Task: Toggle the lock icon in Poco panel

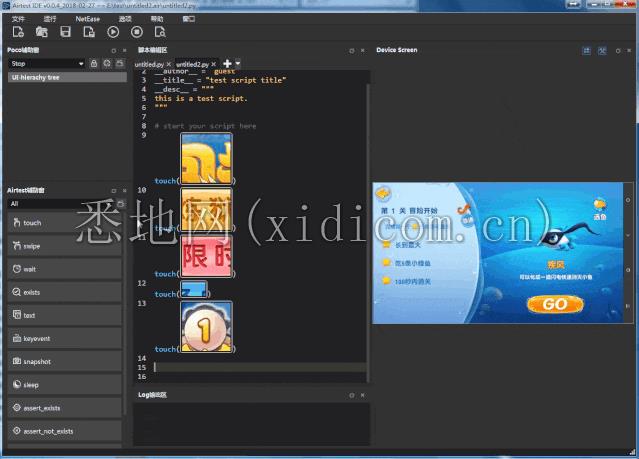Action: tap(93, 64)
